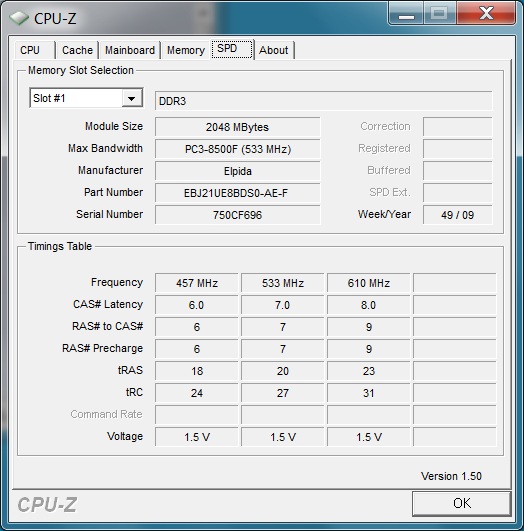Click tRAS value 20

point(283,371)
